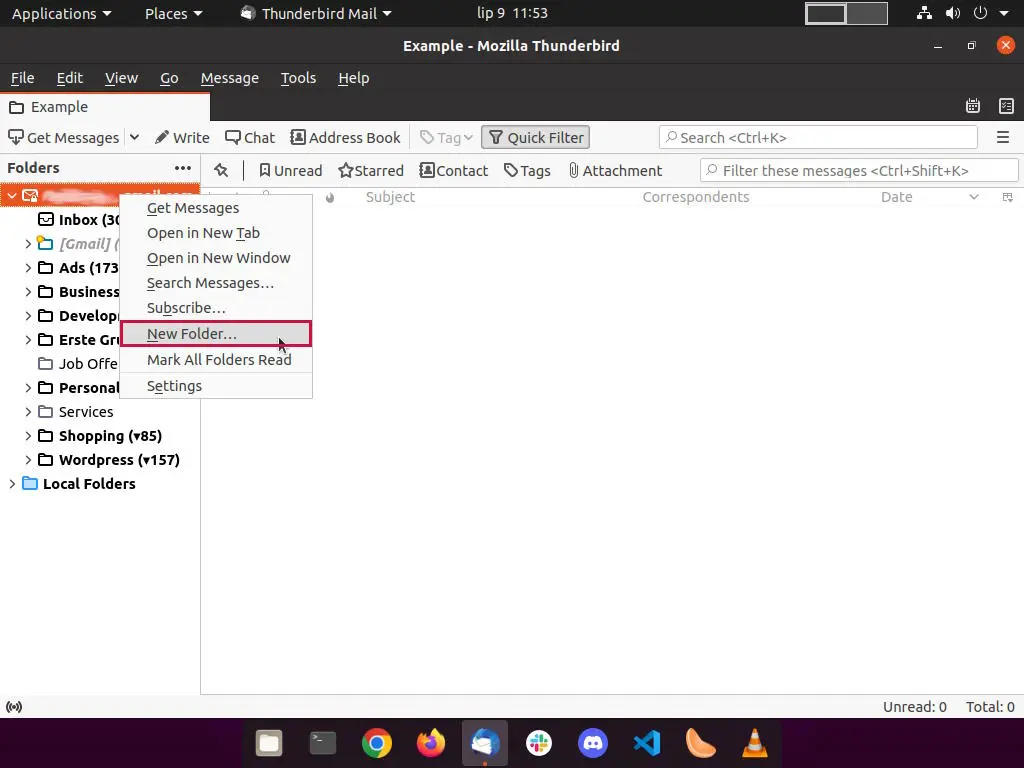Open the Get Messages dropdown arrow
Screen dimensions: 1024x768
(x=135, y=138)
